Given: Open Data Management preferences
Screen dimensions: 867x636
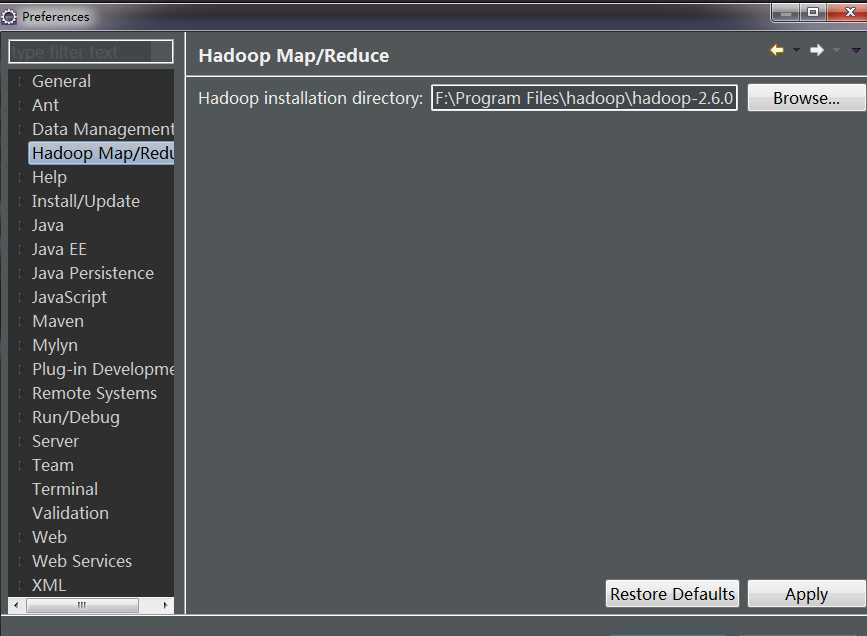Looking at the screenshot, I should pos(103,129).
